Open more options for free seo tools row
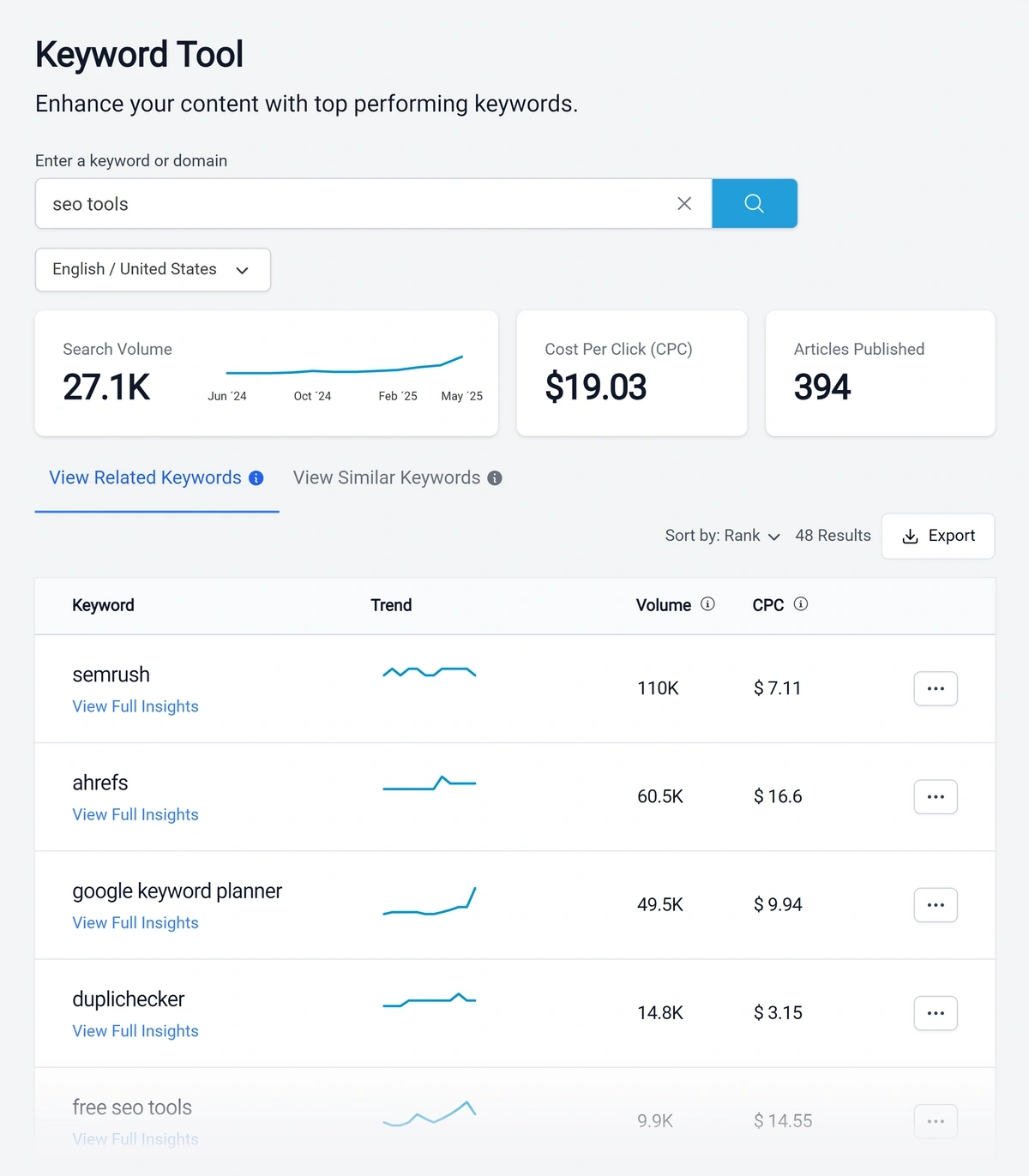 (936, 1120)
